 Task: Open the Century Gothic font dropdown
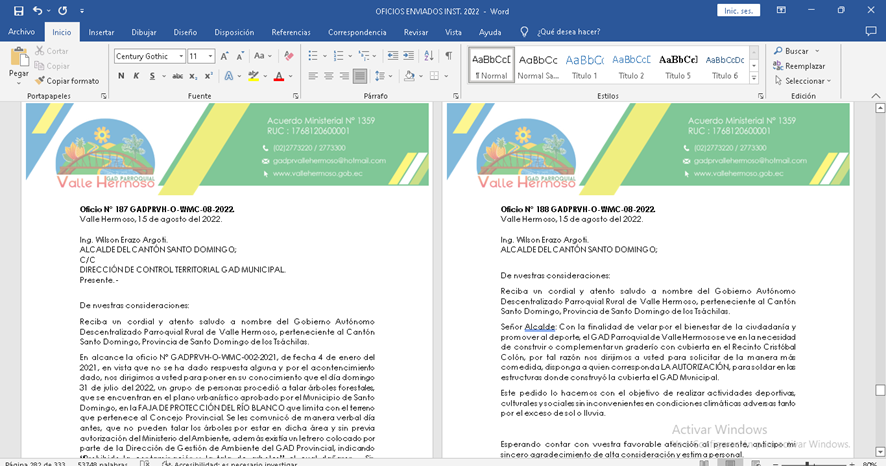(181, 57)
